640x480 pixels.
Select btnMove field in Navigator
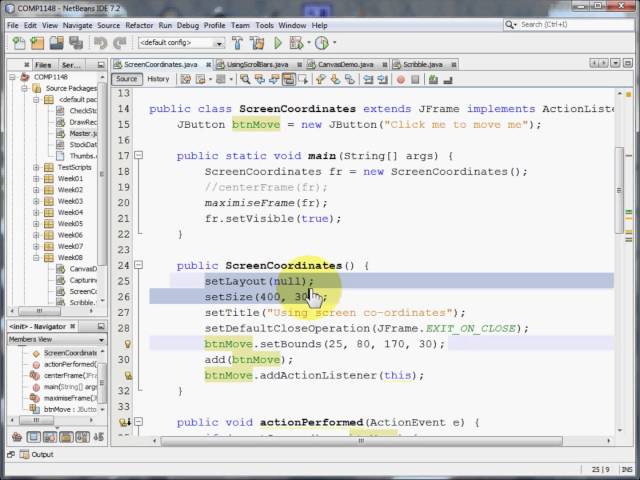[70, 409]
